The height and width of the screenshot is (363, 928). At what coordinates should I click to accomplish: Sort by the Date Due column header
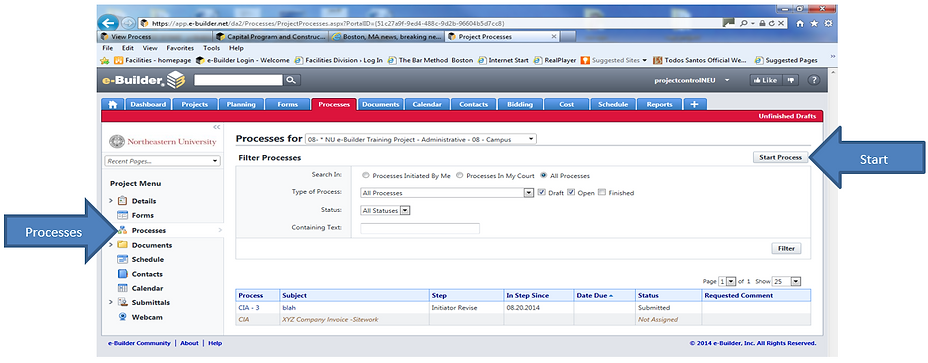pos(594,295)
